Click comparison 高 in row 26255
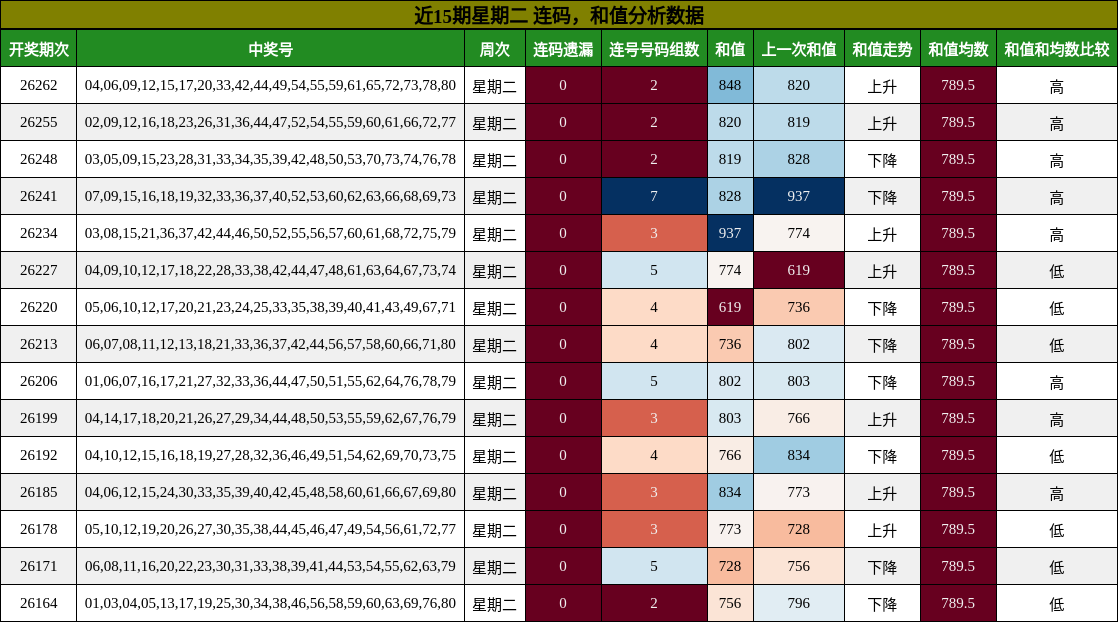This screenshot has height=622, width=1118. pos(1057,123)
